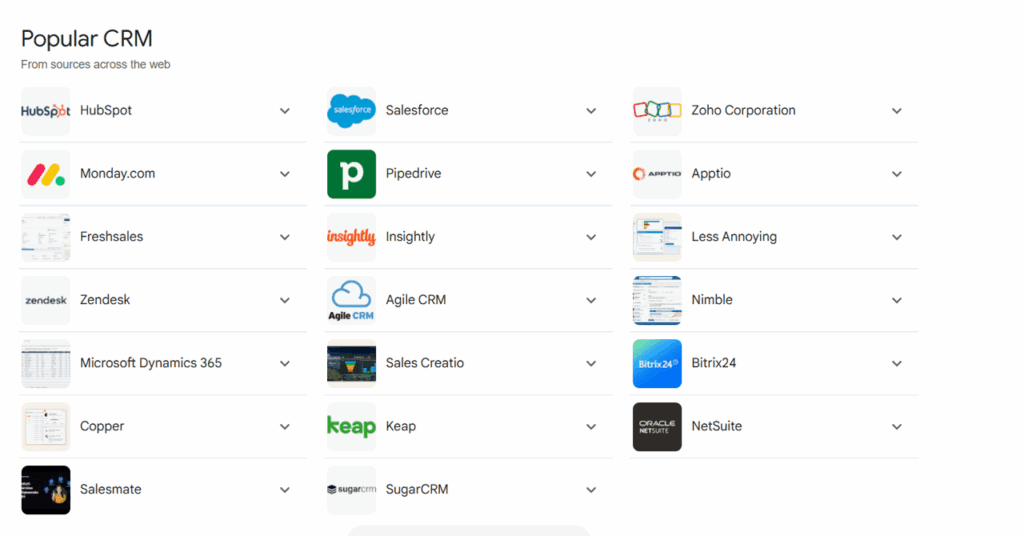Viewport: 1024px width, 536px height.
Task: Open the Zoho Corporation name link
Action: (743, 110)
